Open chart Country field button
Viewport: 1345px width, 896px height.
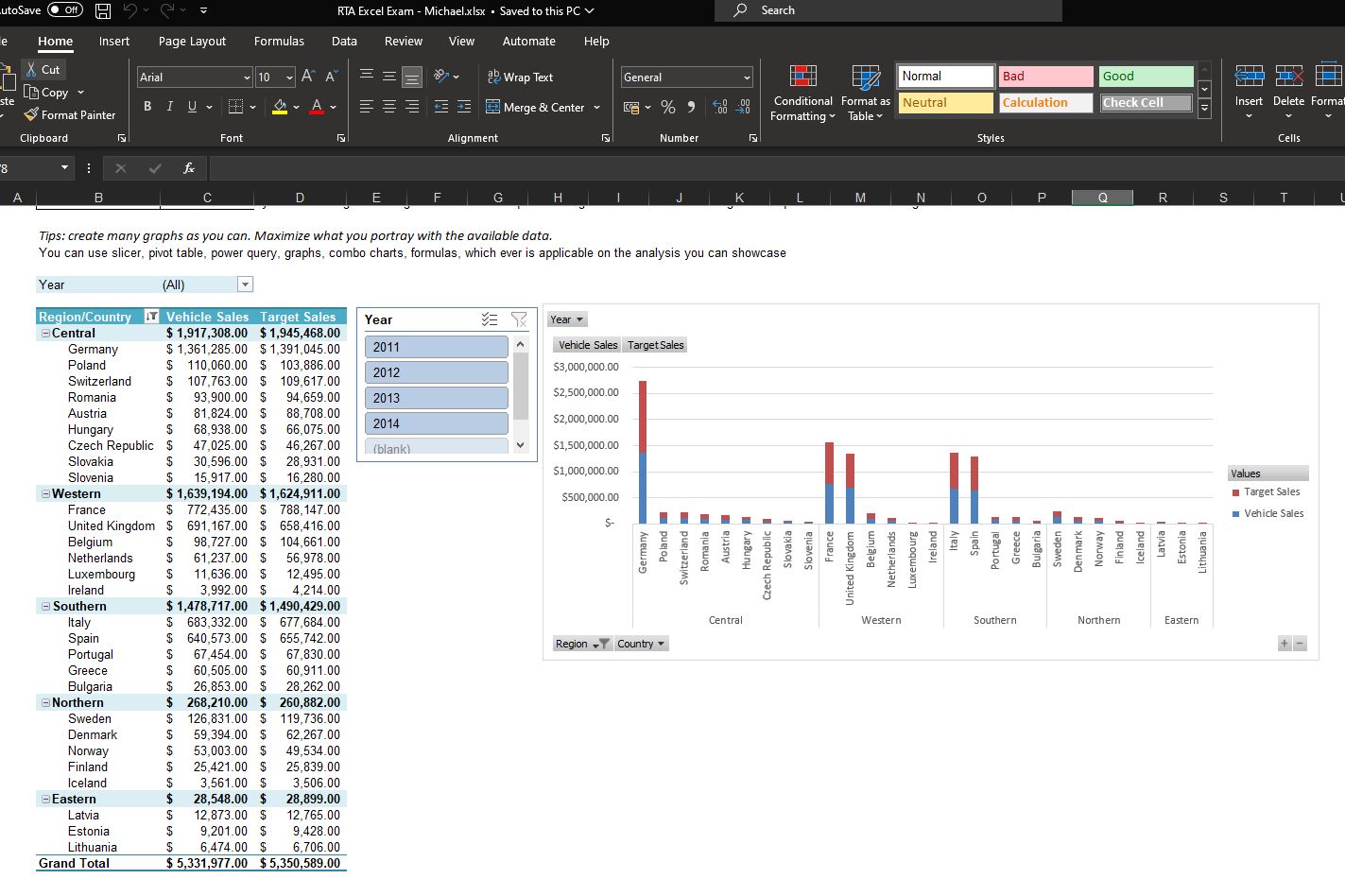click(641, 644)
